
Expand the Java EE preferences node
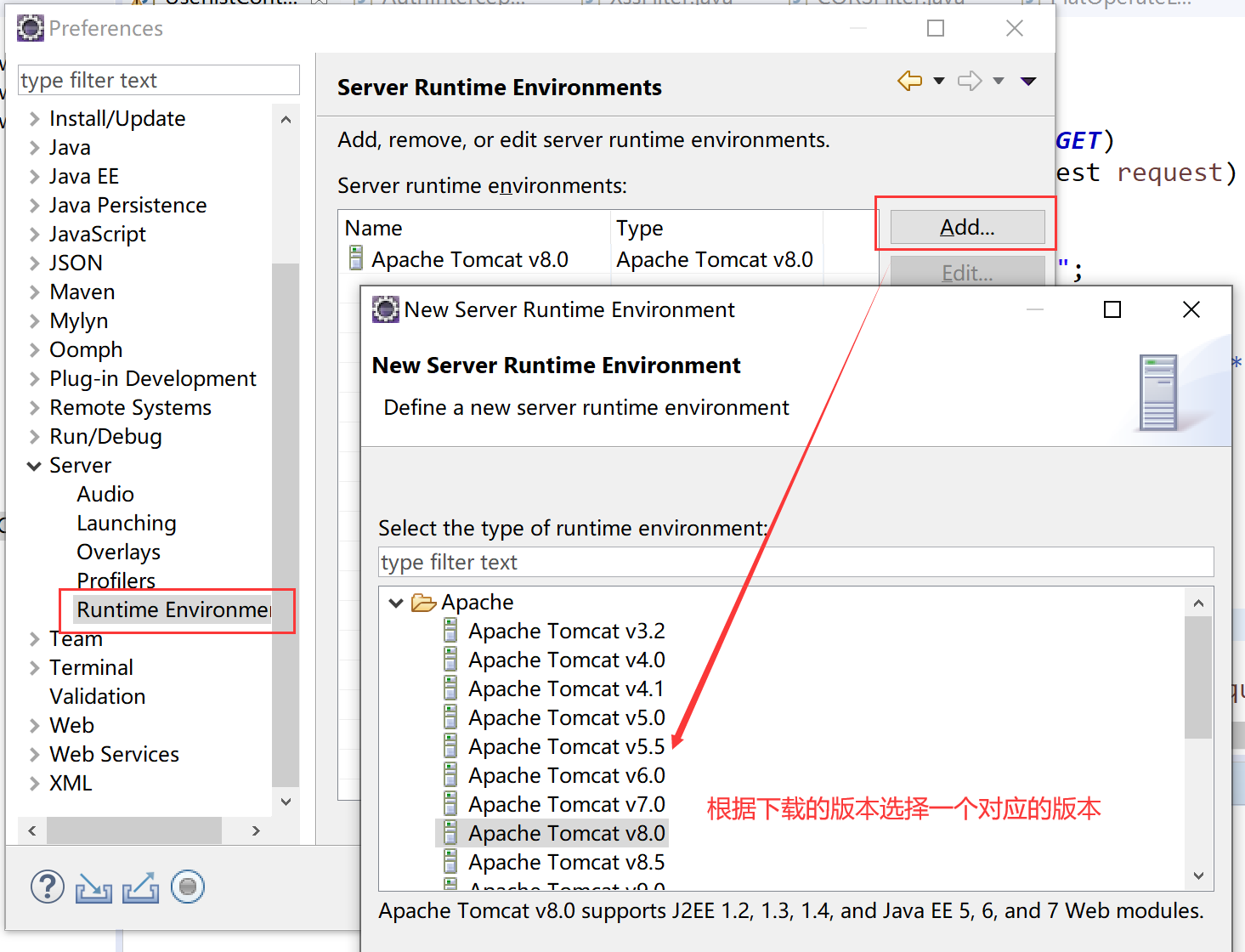click(34, 176)
